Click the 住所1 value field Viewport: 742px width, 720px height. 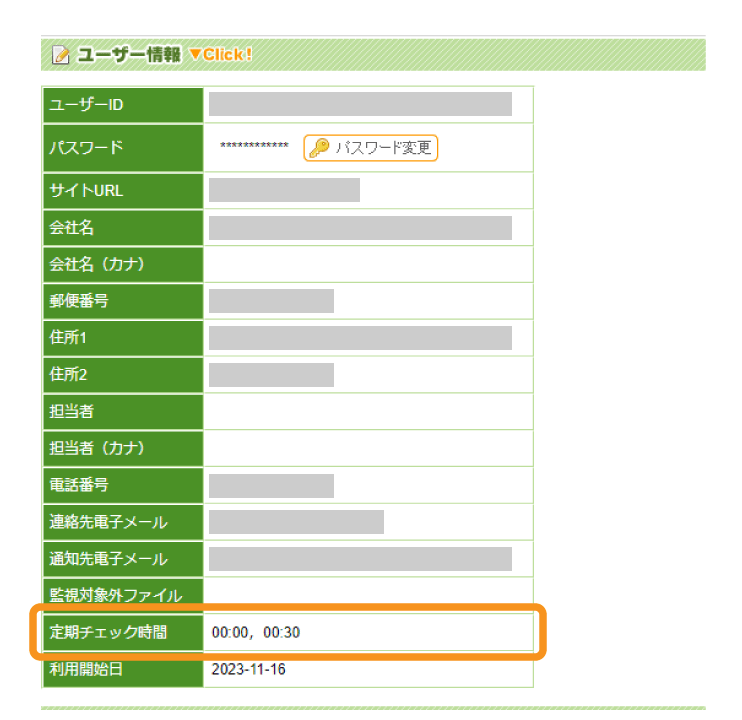pos(360,338)
